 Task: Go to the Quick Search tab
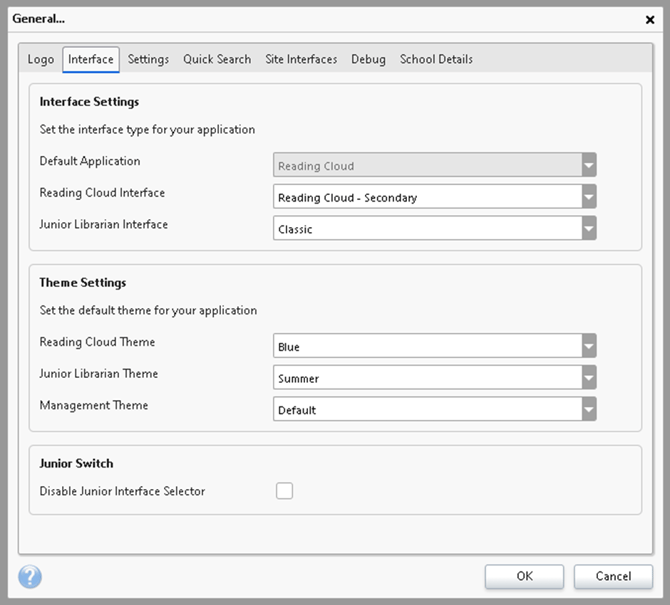217,59
